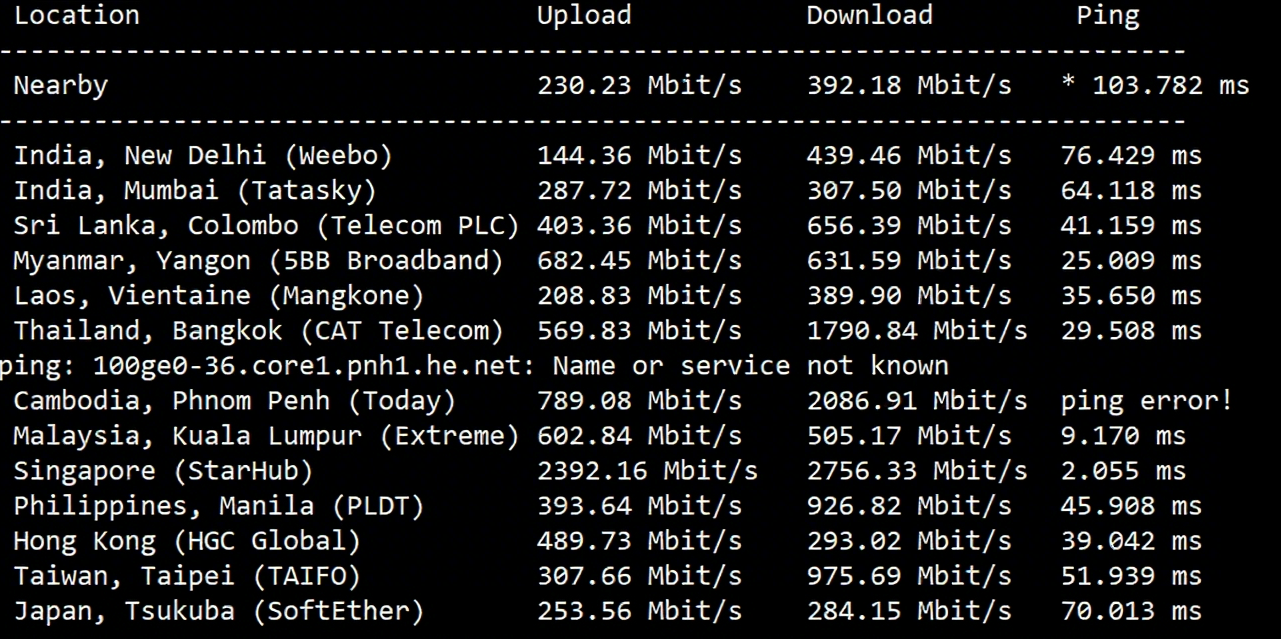Select India, Mumbai (Tatasky) location text
This screenshot has height=639, width=1281.
click(x=195, y=190)
